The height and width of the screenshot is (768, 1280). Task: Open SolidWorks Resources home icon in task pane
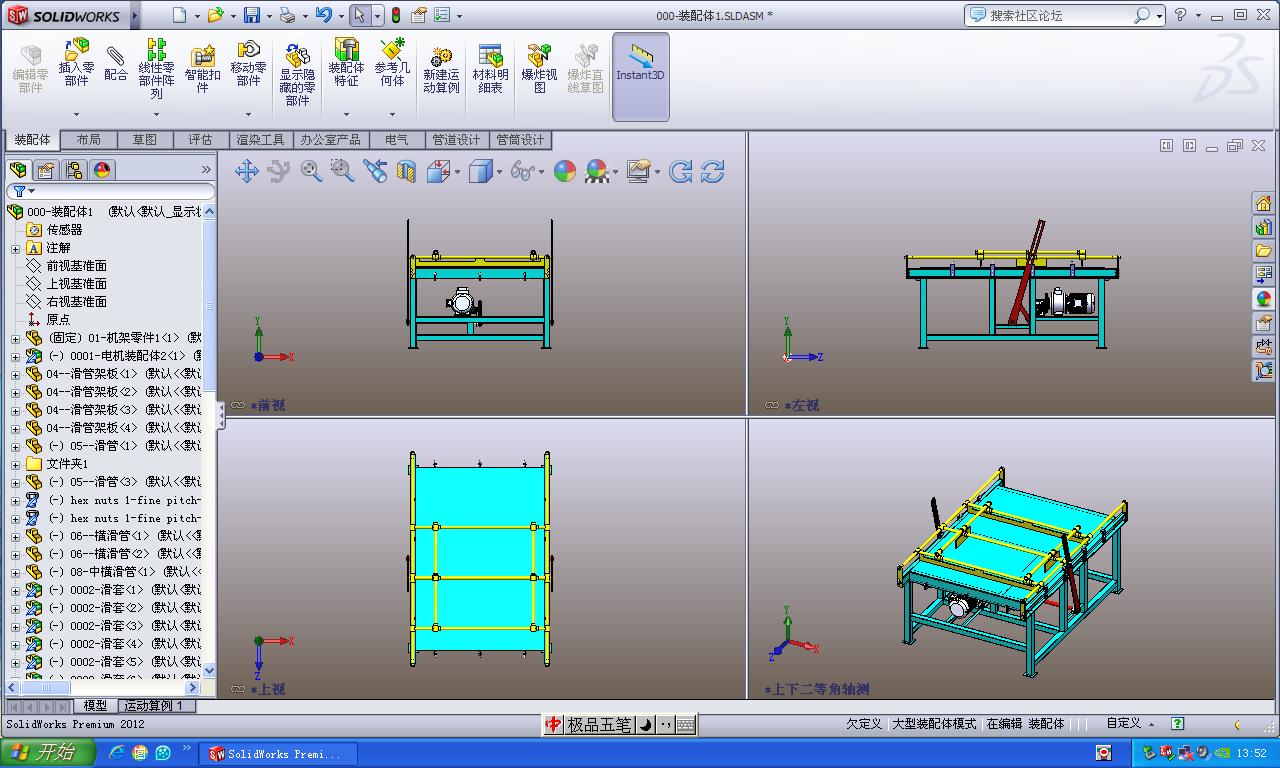tap(1263, 204)
